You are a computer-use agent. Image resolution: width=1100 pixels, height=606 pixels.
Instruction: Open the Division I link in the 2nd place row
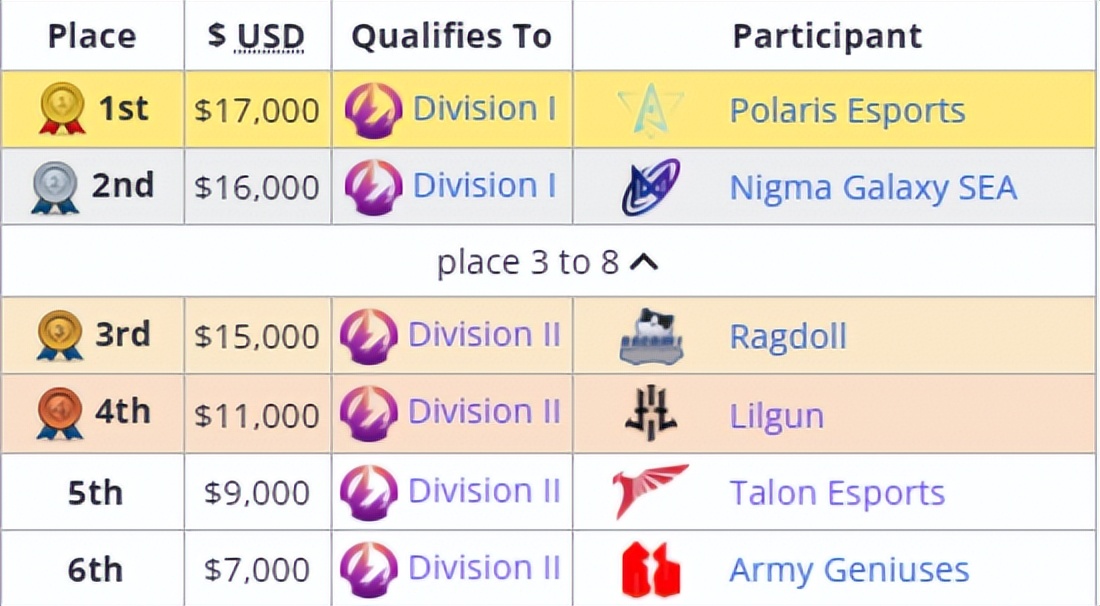pos(484,186)
